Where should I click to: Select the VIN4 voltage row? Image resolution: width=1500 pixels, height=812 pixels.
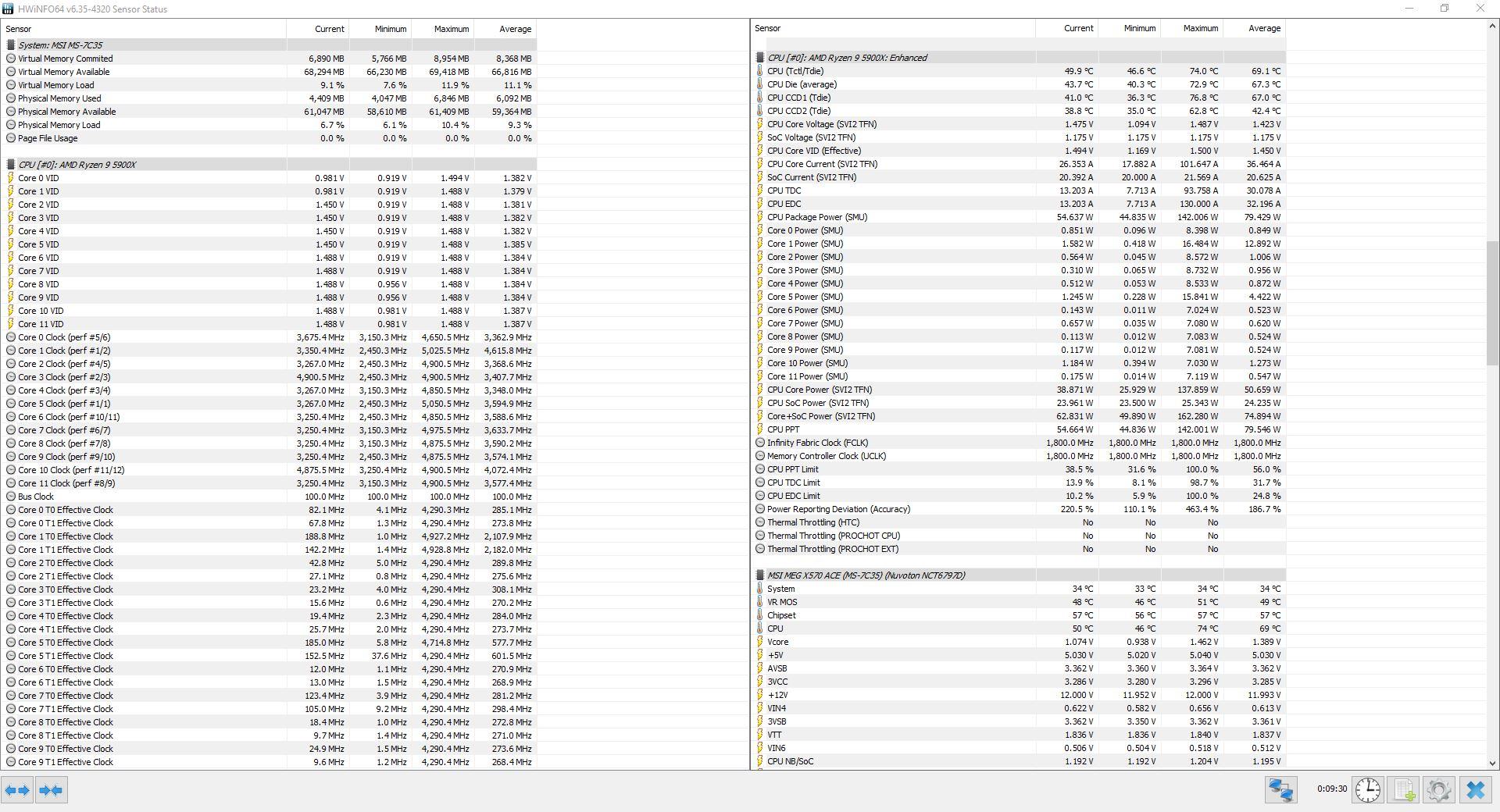click(1019, 708)
